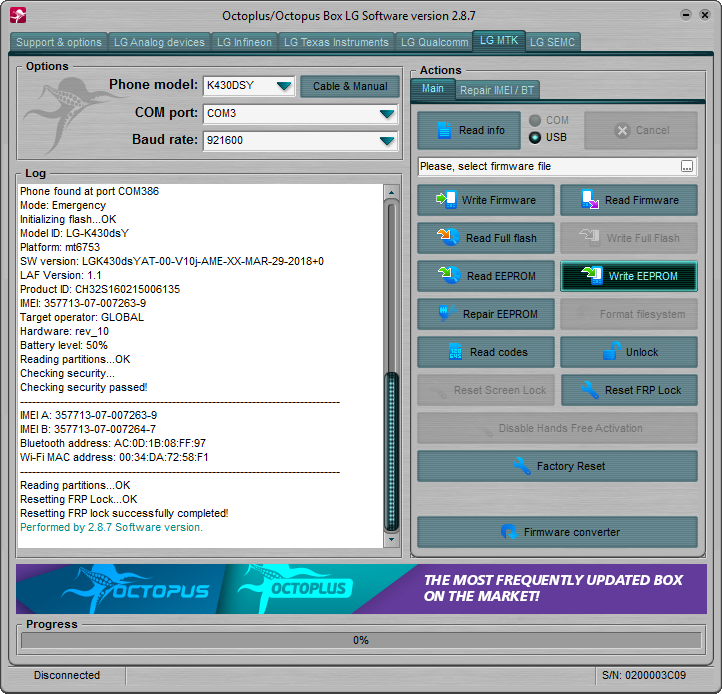722x694 pixels.
Task: Click the Repair EEPROM button label
Action: [500, 314]
